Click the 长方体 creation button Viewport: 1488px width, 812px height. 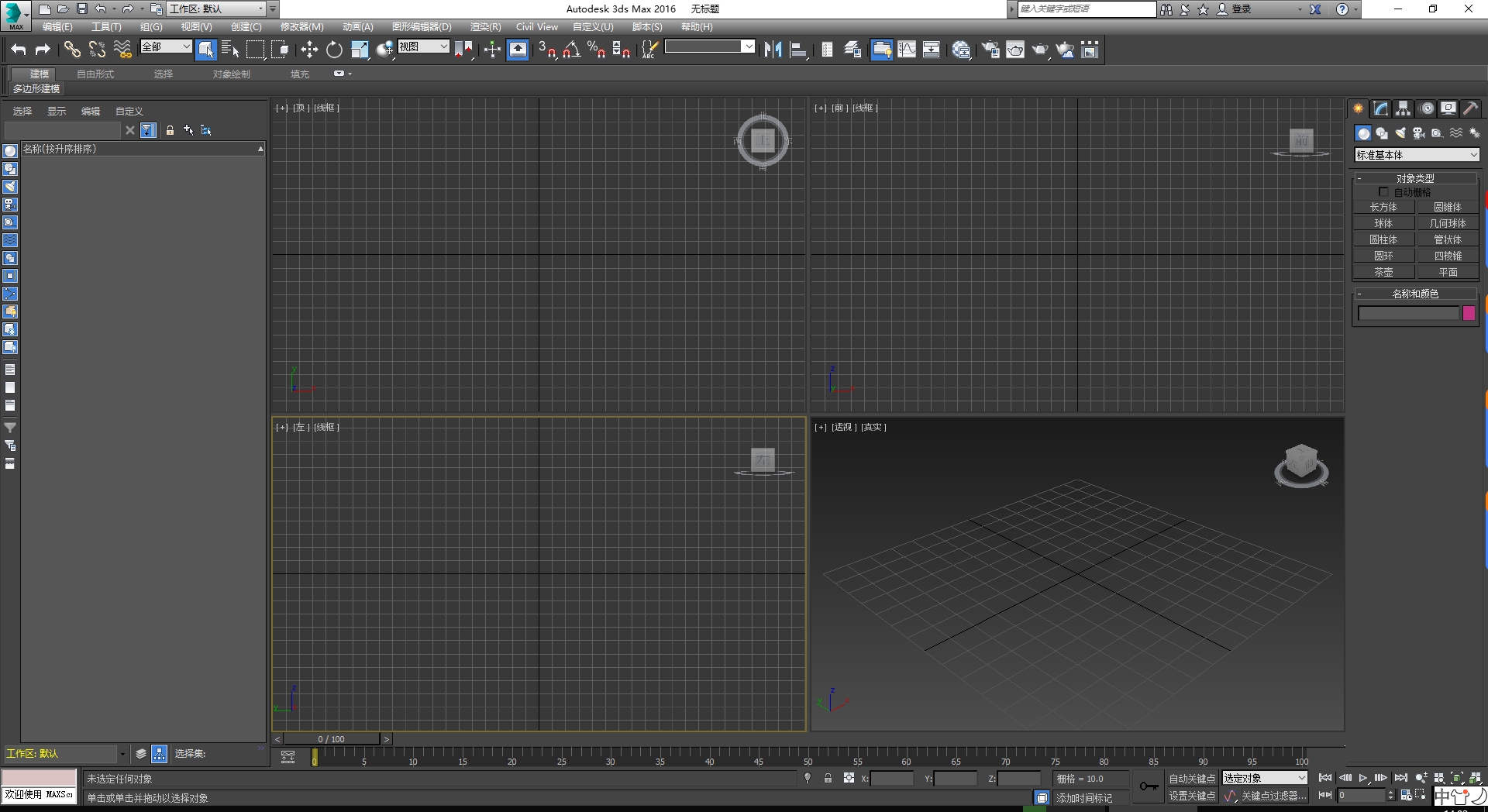[1384, 206]
